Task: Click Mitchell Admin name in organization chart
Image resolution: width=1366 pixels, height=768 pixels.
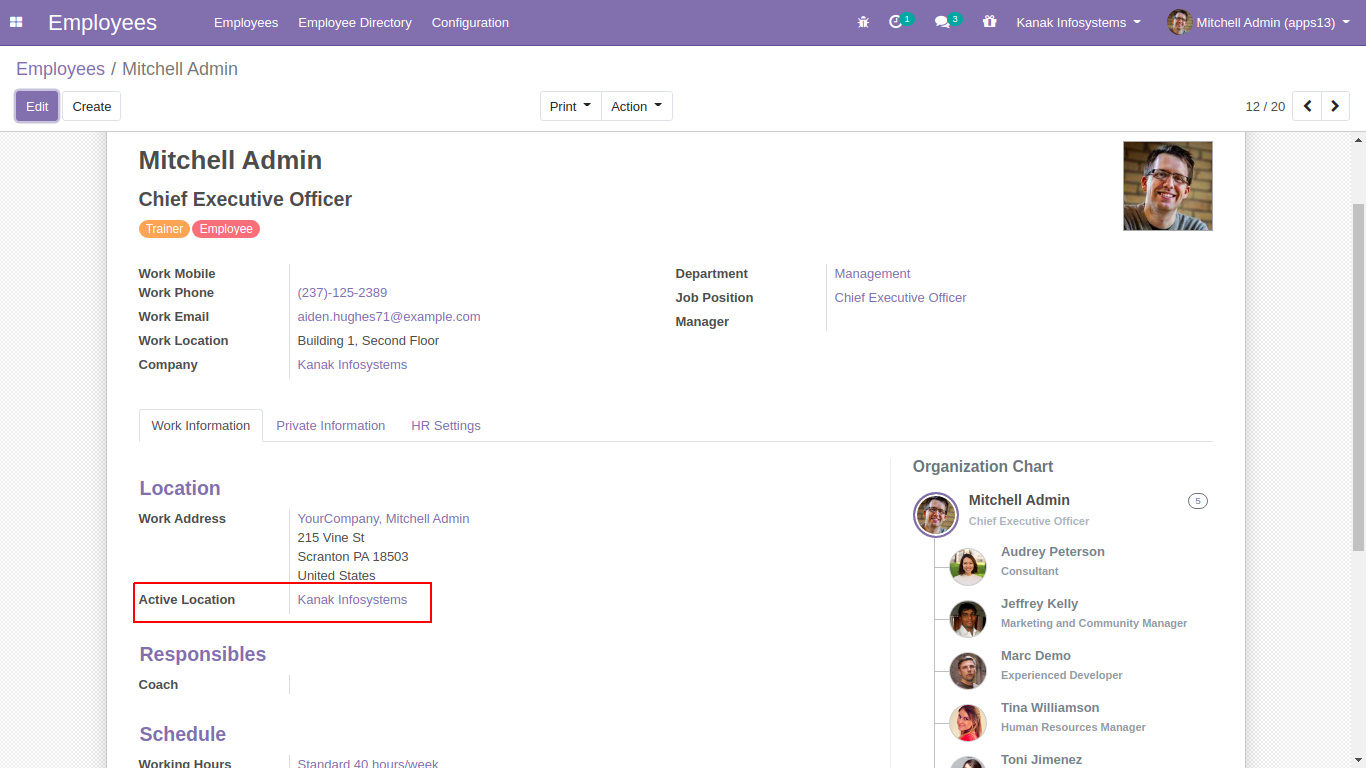Action: click(1019, 499)
